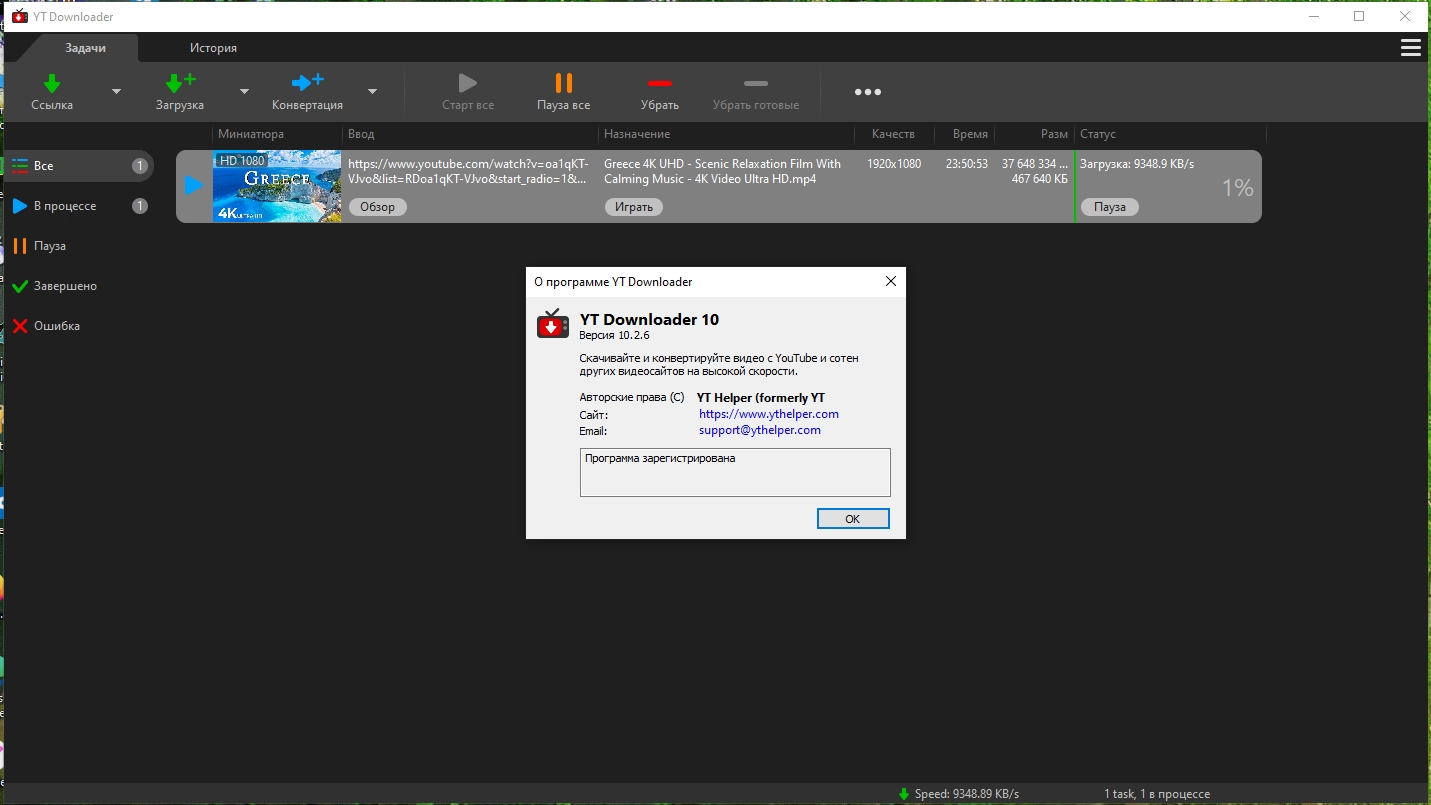Select the Все filter in sidebar

coord(78,166)
